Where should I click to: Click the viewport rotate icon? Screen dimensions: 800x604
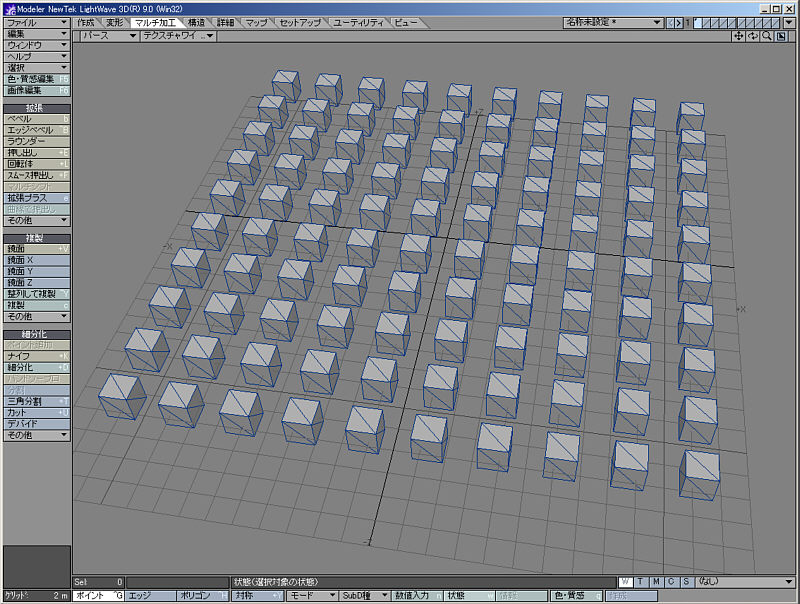(x=752, y=36)
